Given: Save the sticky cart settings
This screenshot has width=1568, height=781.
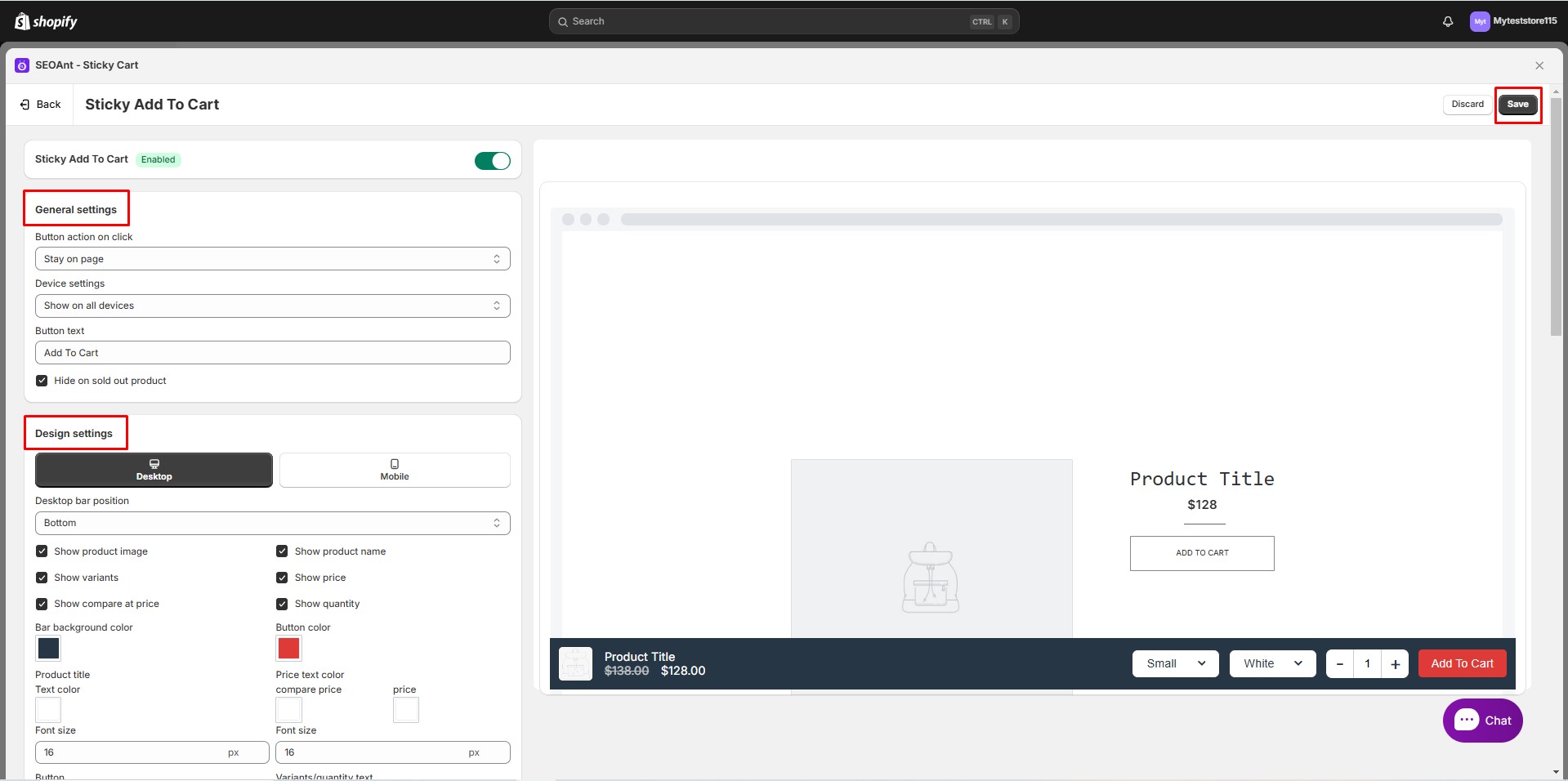Looking at the screenshot, I should point(1517,104).
